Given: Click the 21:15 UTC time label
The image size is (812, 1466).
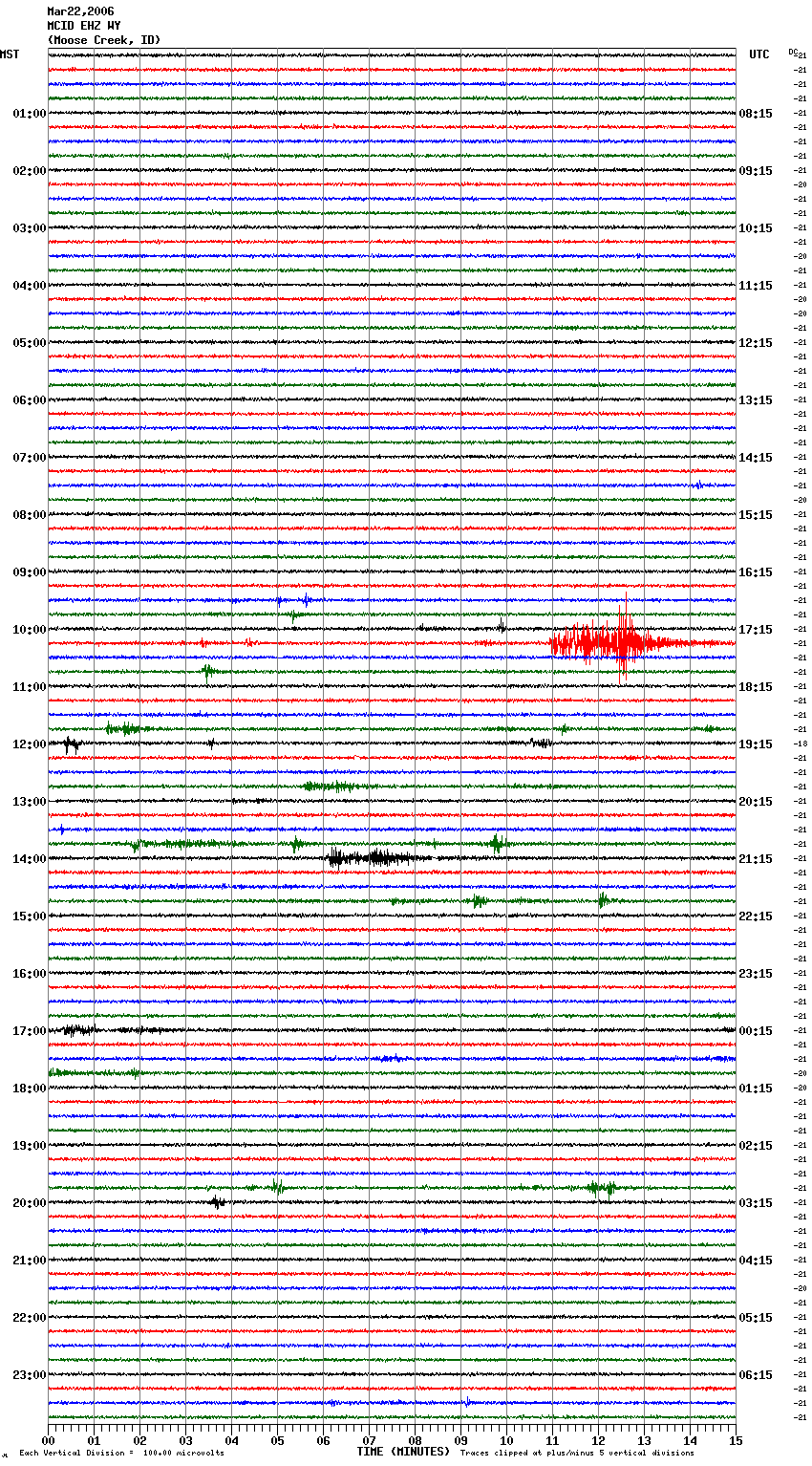Looking at the screenshot, I should coord(756,859).
